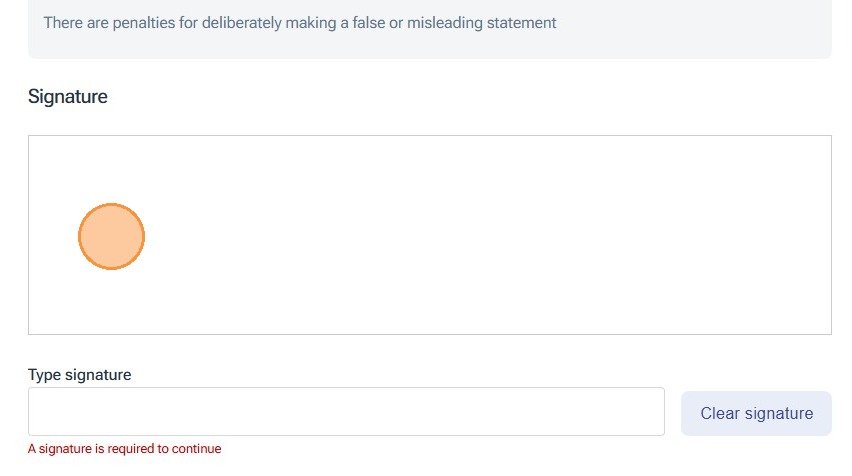
Task: Click the false statement penalties notice
Action: [x=300, y=22]
